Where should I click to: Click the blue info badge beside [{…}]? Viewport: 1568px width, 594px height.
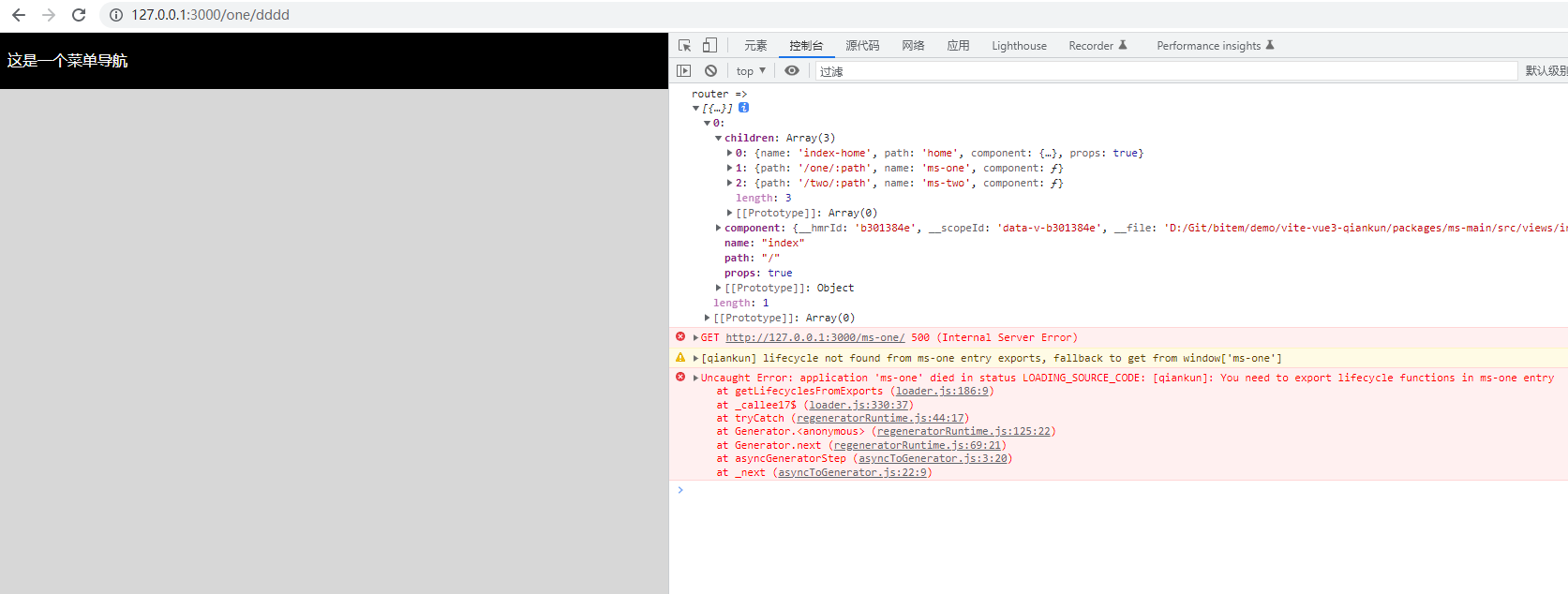743,108
